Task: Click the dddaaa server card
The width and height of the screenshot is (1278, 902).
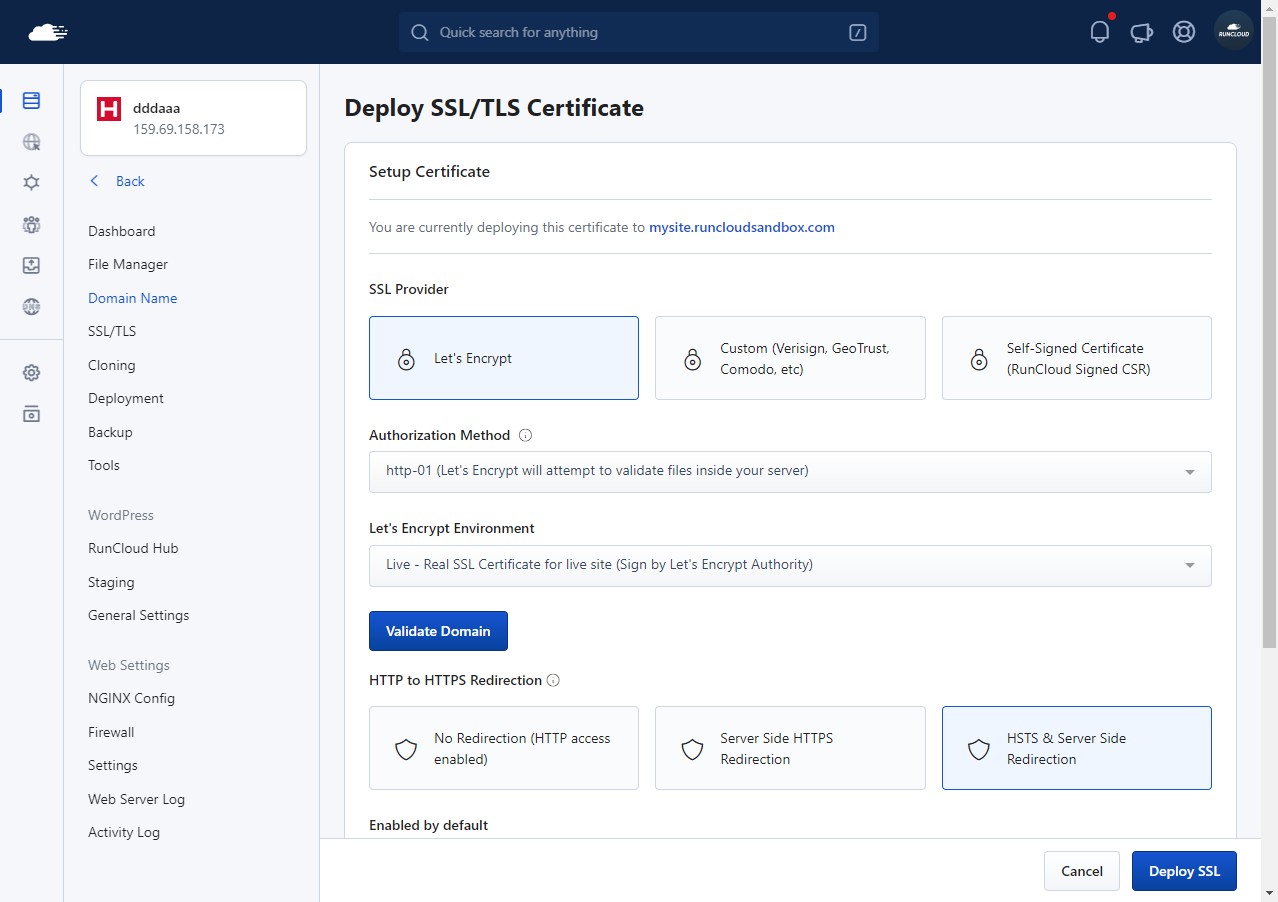Action: pyautogui.click(x=193, y=118)
